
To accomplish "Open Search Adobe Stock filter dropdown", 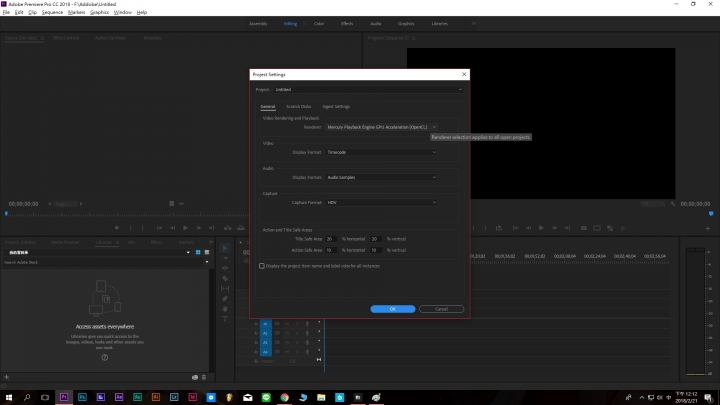I will (x=207, y=262).
